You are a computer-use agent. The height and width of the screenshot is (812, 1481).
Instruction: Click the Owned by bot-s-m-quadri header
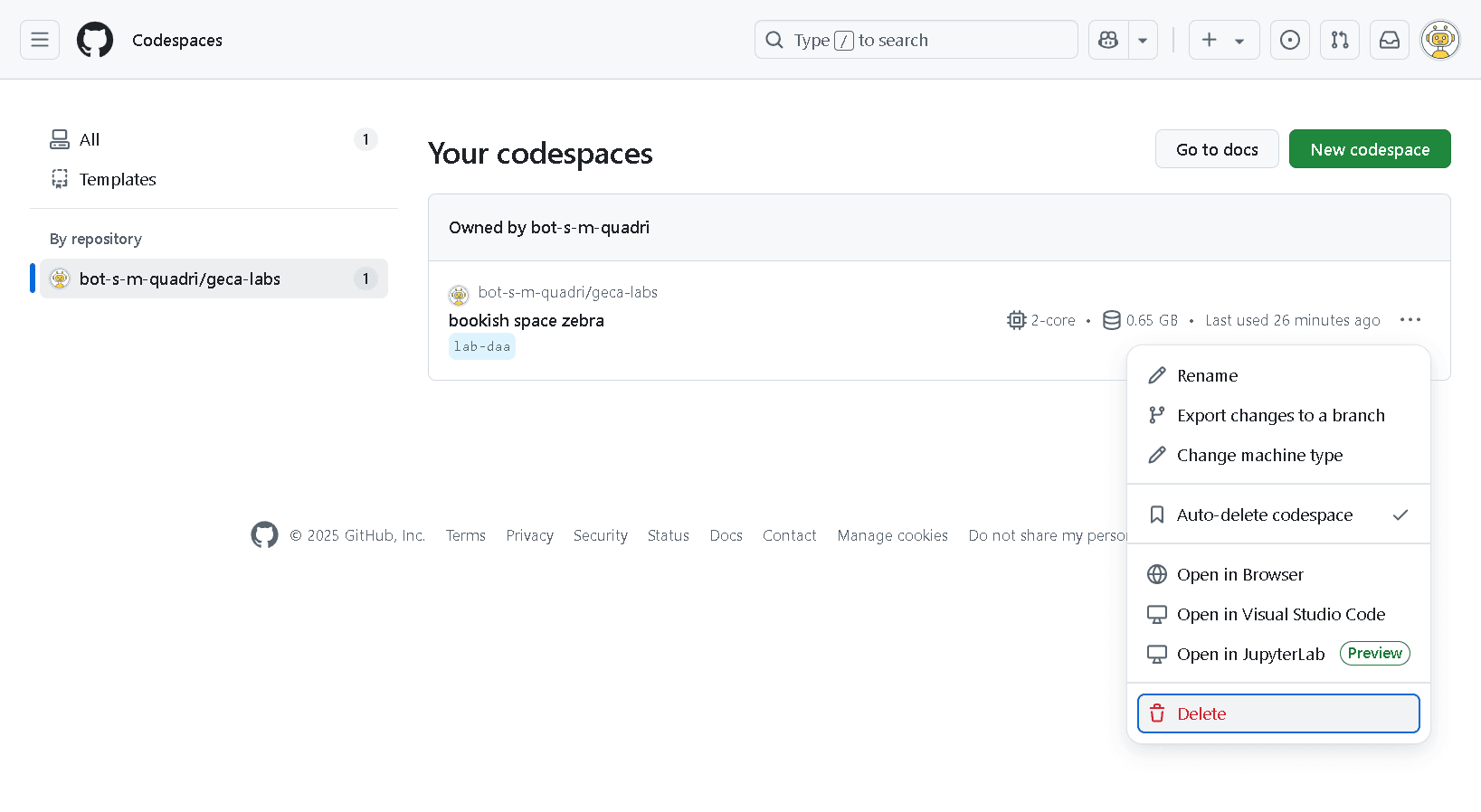(549, 227)
